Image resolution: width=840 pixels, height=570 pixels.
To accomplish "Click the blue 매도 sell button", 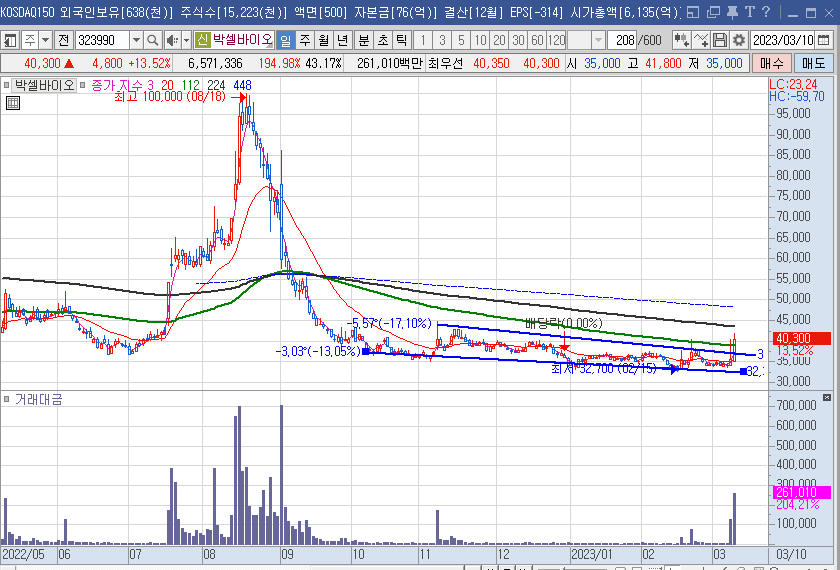I will coord(814,63).
